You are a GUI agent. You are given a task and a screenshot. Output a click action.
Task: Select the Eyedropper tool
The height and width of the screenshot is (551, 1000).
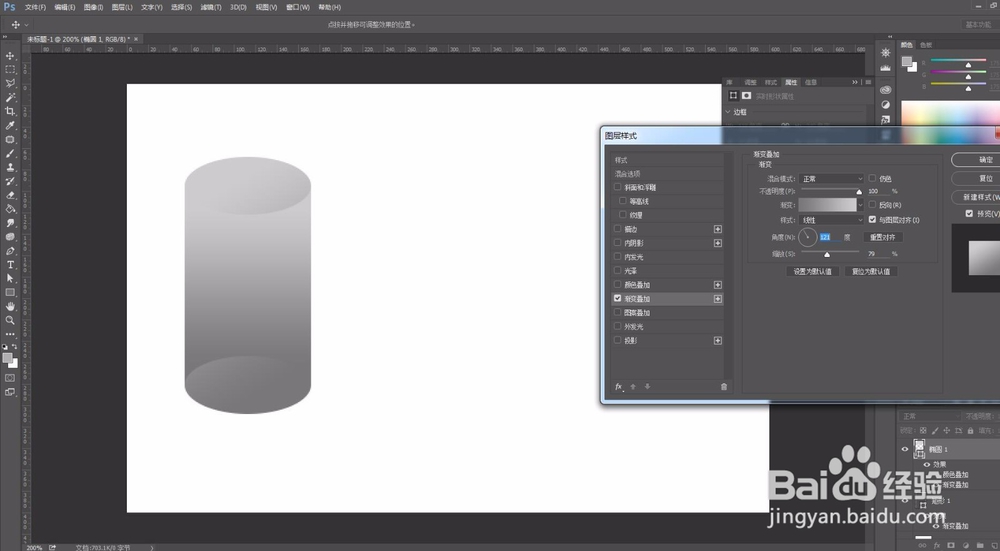point(10,126)
